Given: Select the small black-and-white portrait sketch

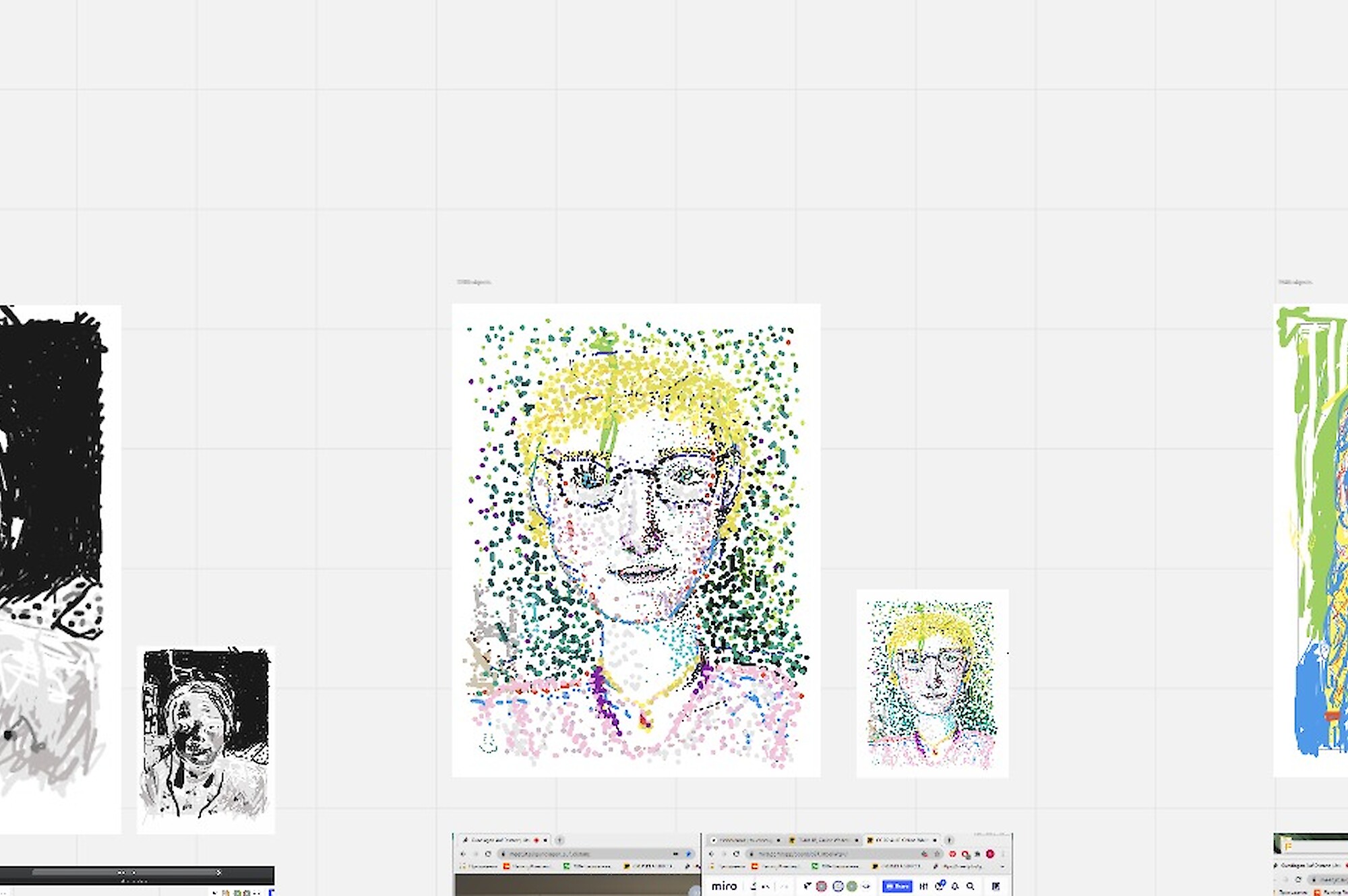Looking at the screenshot, I should 206,739.
